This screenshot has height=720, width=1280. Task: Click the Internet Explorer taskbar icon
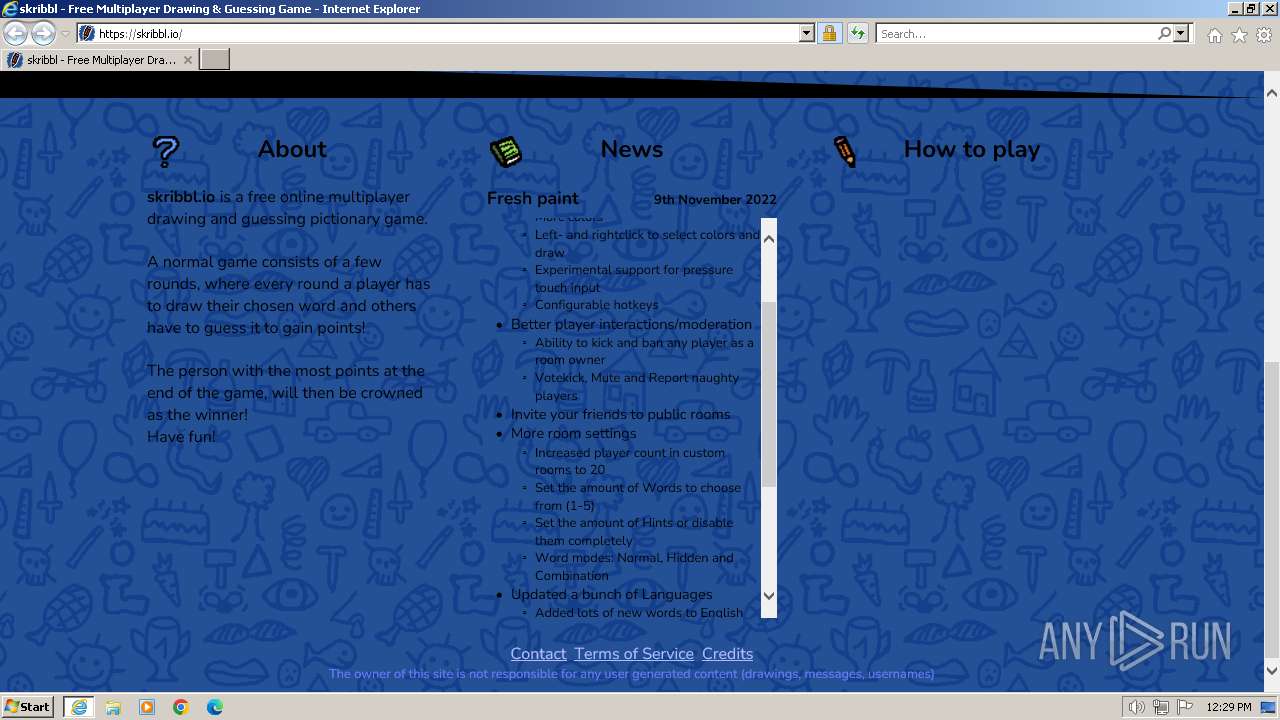[78, 707]
